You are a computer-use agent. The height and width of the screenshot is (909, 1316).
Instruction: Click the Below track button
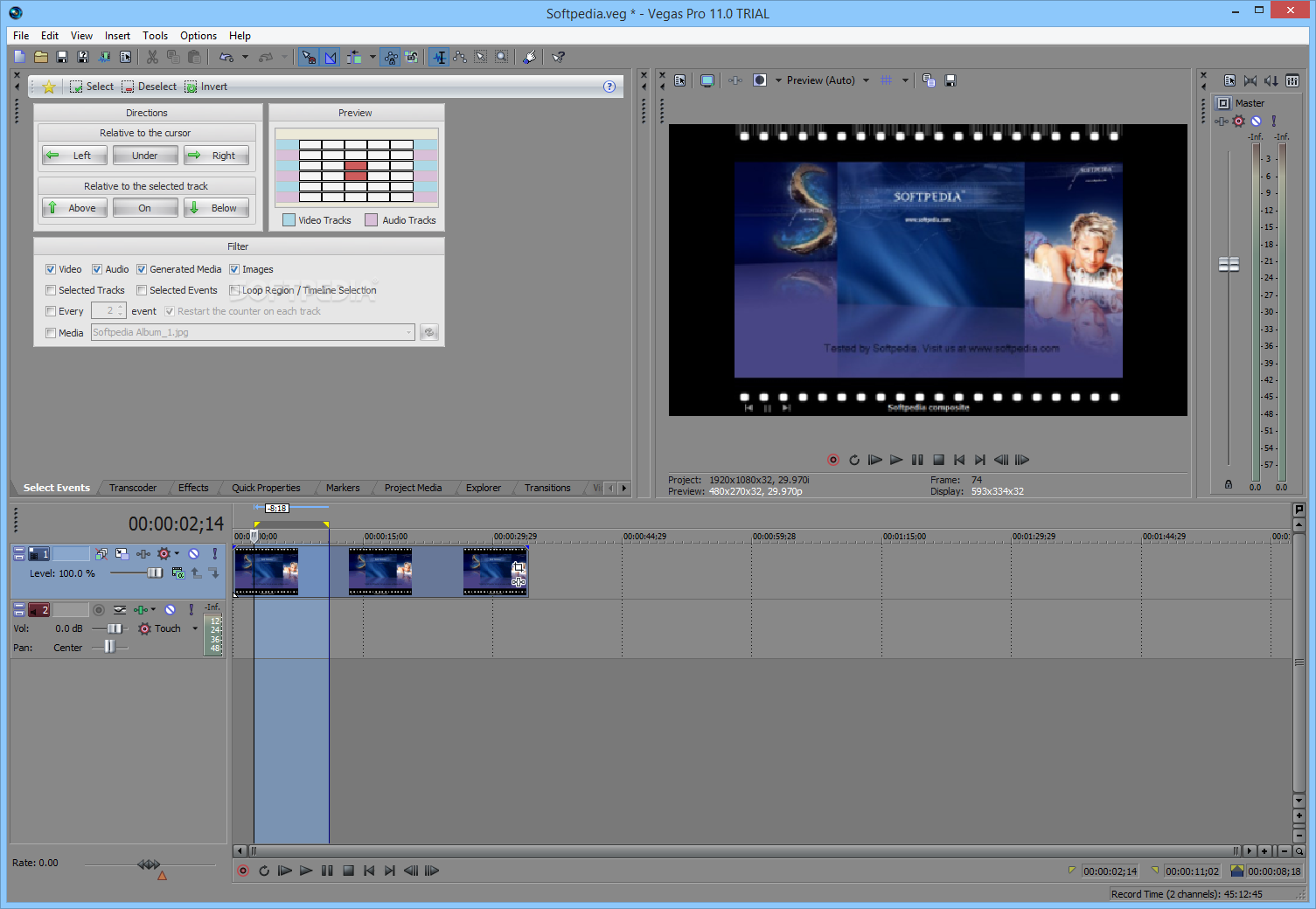click(x=216, y=208)
